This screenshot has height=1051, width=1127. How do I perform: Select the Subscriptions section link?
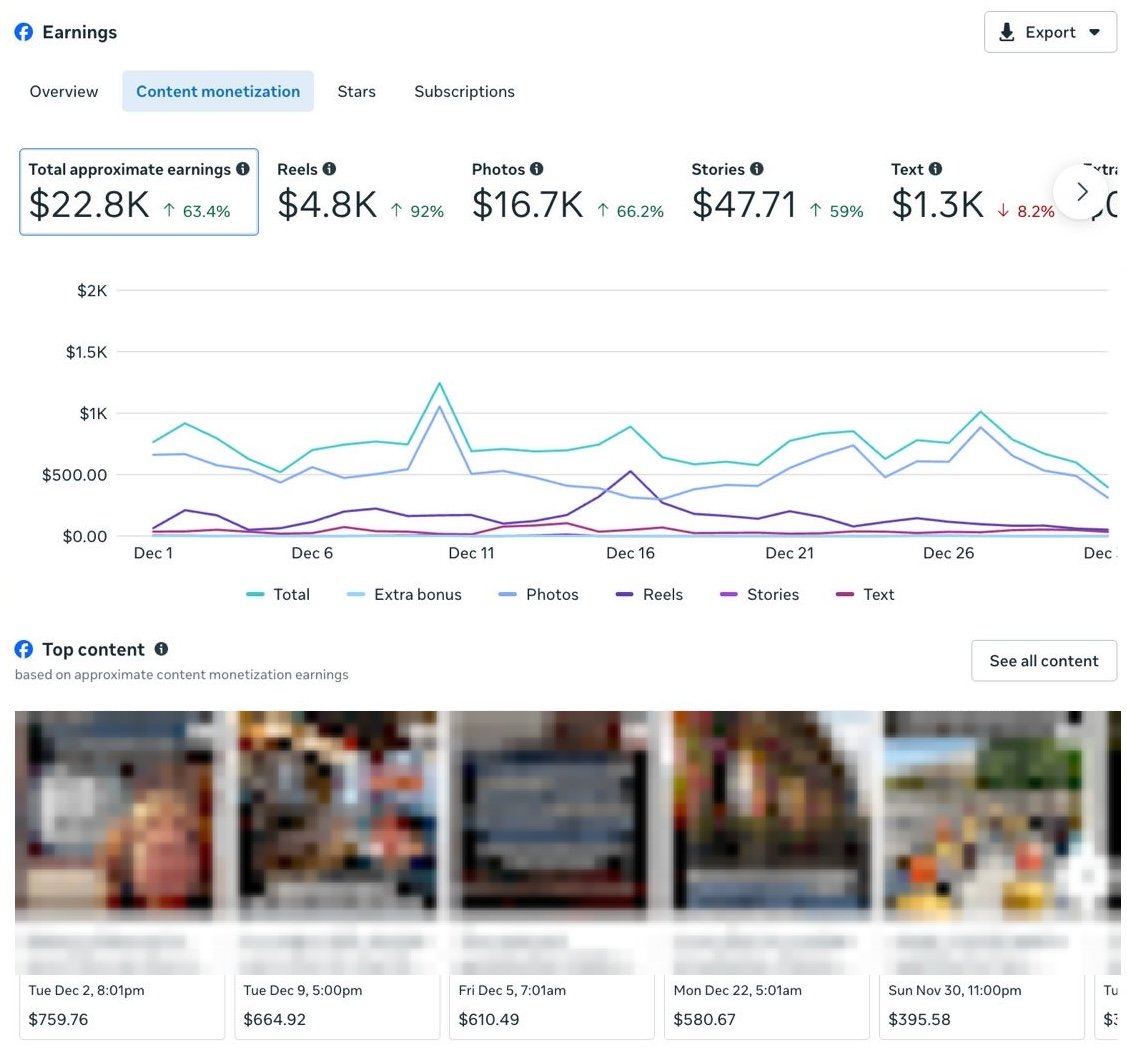pos(464,91)
